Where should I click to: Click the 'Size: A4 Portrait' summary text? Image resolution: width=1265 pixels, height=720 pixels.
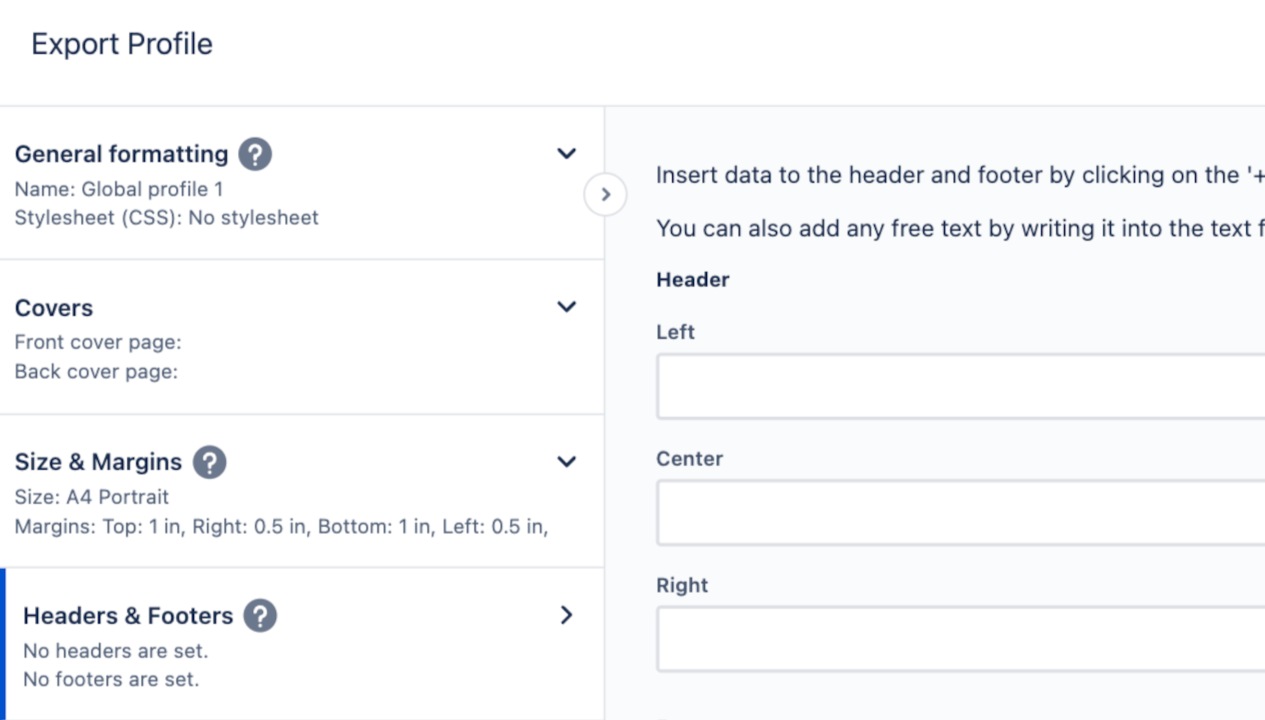[x=92, y=497]
